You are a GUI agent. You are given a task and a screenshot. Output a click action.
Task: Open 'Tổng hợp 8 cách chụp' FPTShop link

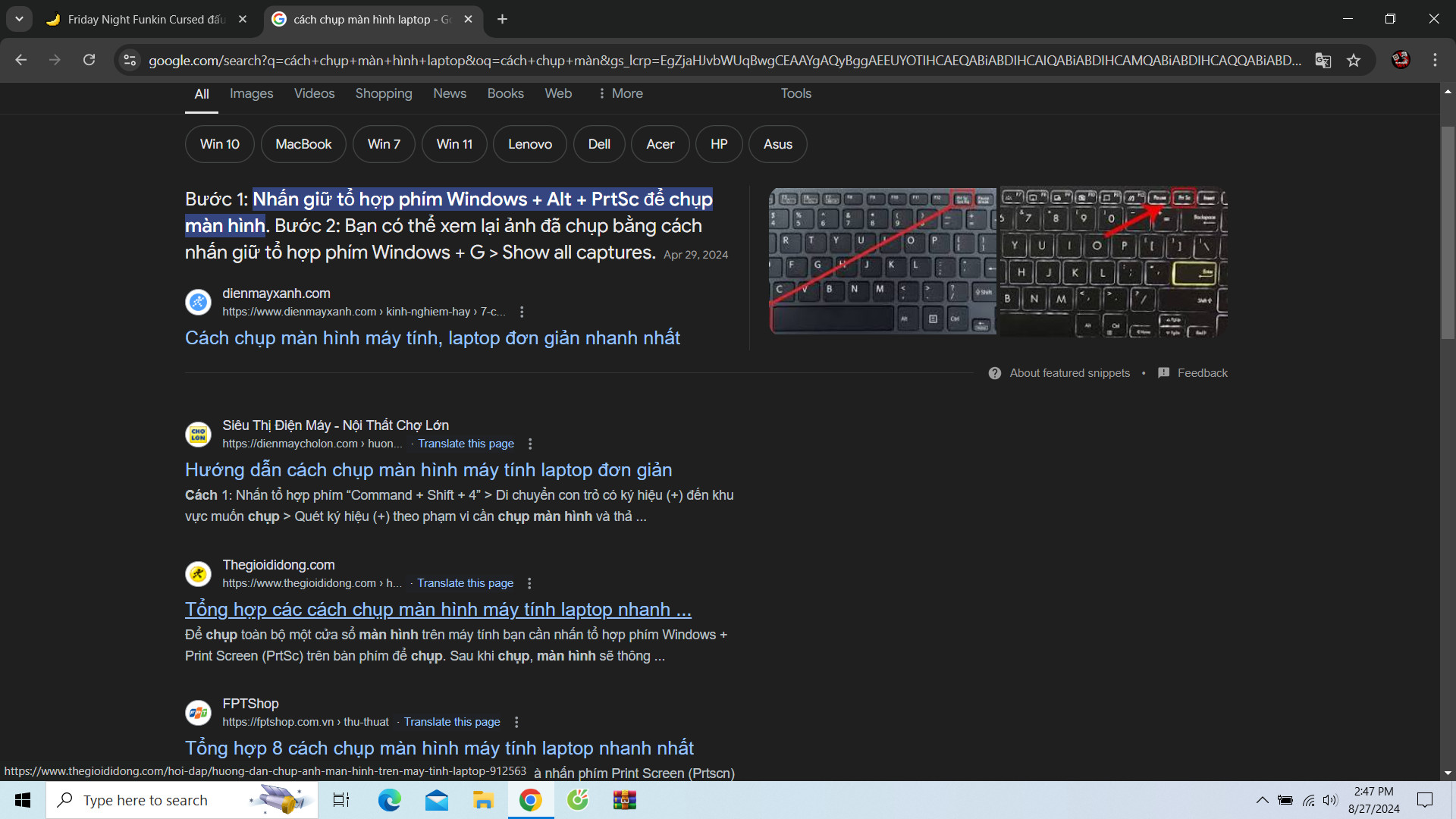click(439, 748)
